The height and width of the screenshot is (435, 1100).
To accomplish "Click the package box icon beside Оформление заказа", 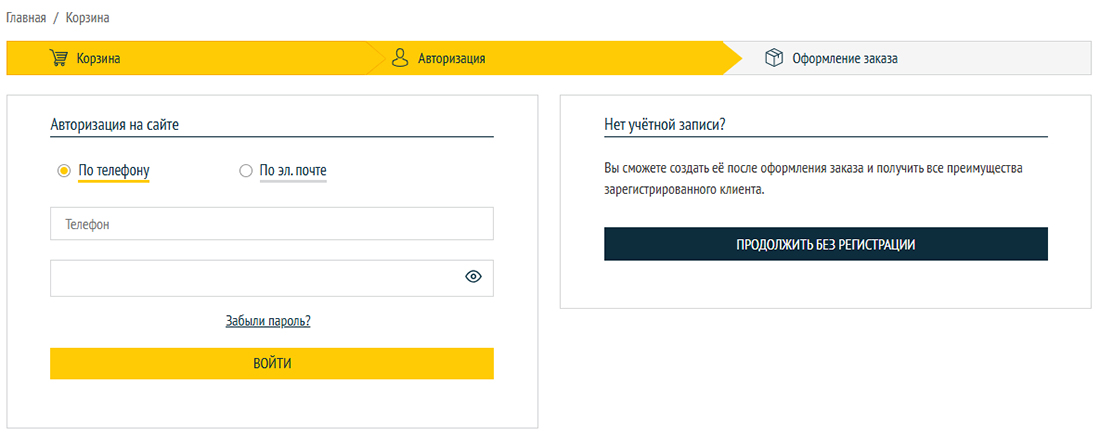I will point(773,58).
